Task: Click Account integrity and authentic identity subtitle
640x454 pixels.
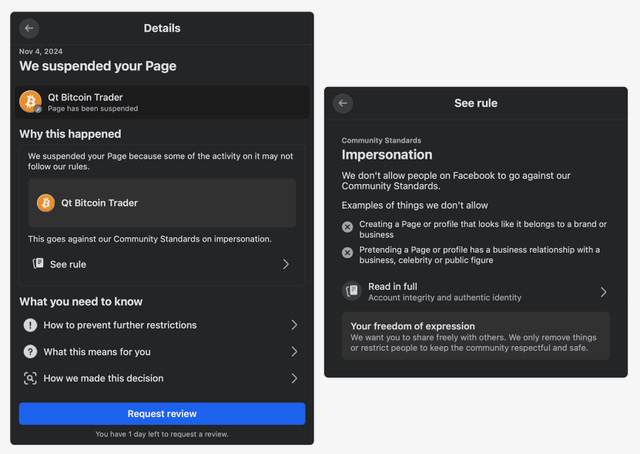Action: 445,298
